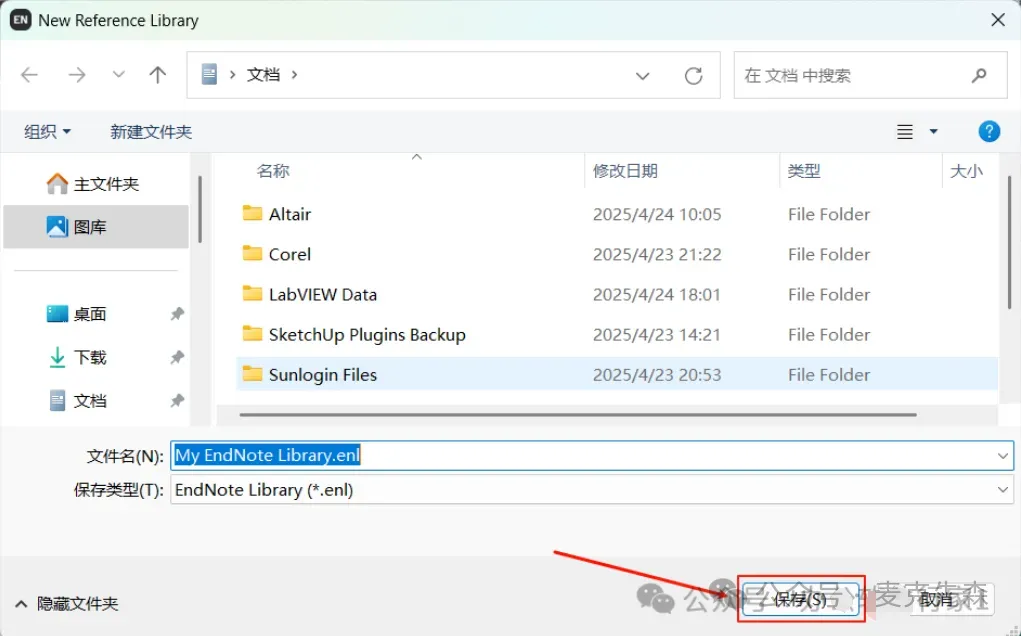Open the view options dropdown arrow
Screen dimensions: 1021x636
933,131
